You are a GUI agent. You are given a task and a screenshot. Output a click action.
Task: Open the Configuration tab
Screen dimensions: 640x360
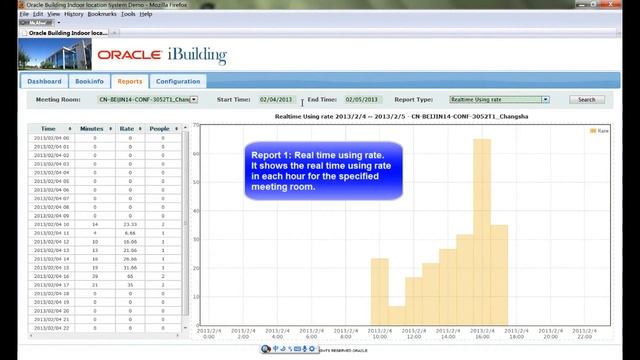pos(178,81)
